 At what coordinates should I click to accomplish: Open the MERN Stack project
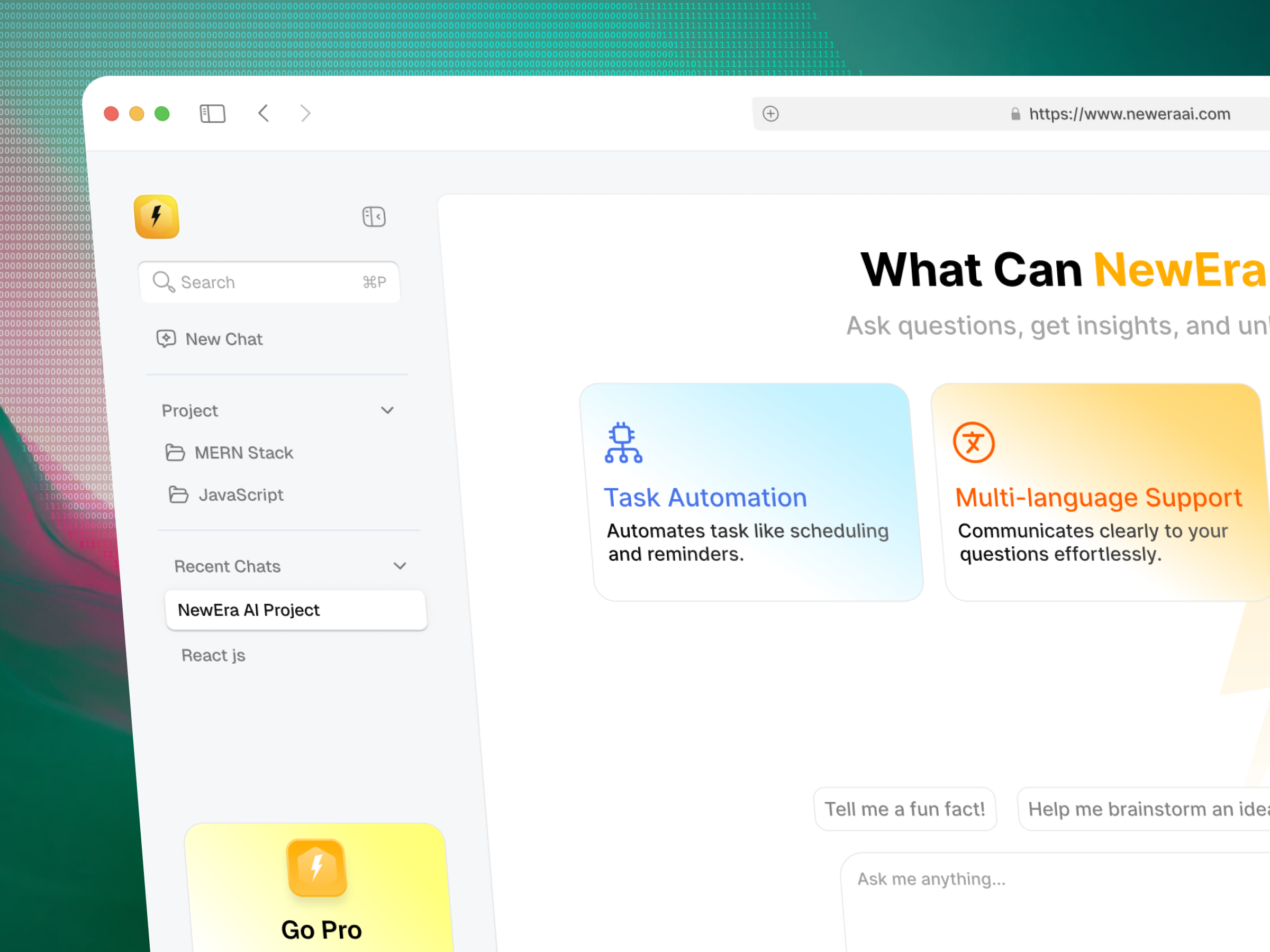tap(230, 453)
